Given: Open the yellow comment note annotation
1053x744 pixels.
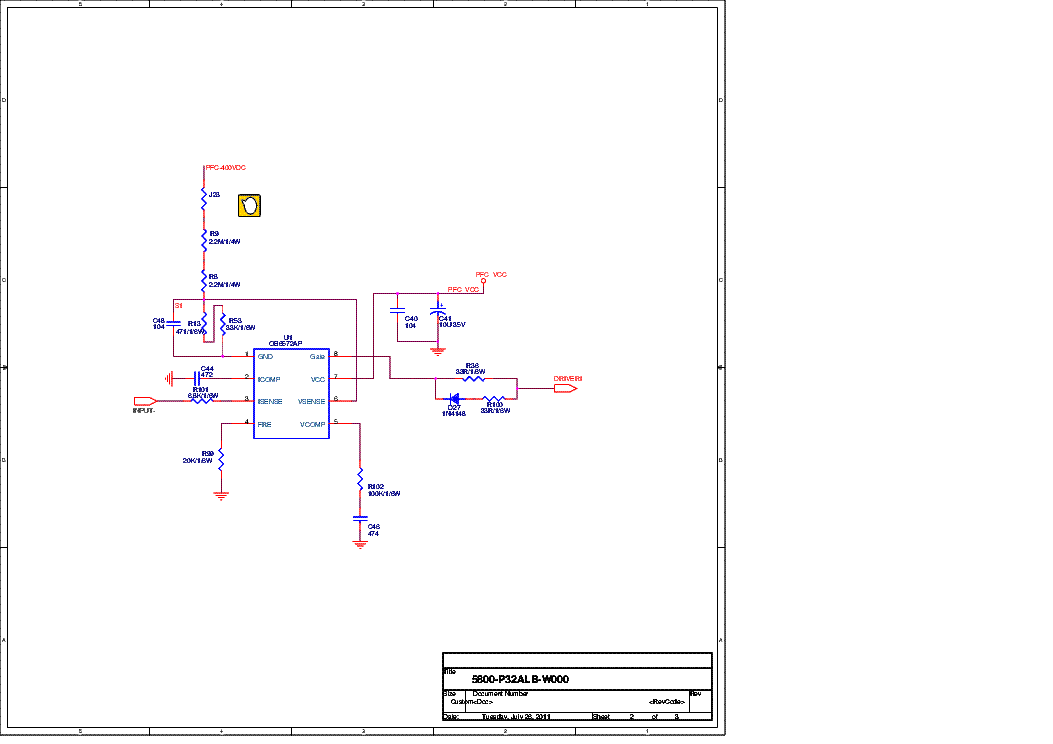Looking at the screenshot, I should click(249, 205).
